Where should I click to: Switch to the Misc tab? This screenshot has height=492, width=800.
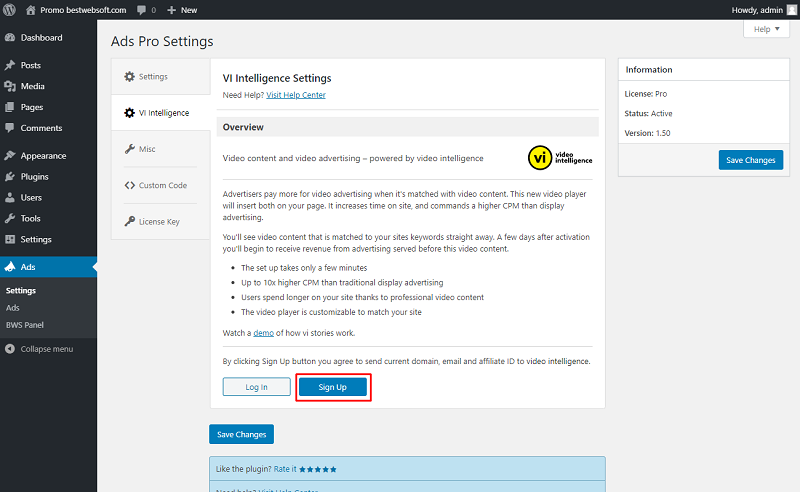click(x=160, y=149)
